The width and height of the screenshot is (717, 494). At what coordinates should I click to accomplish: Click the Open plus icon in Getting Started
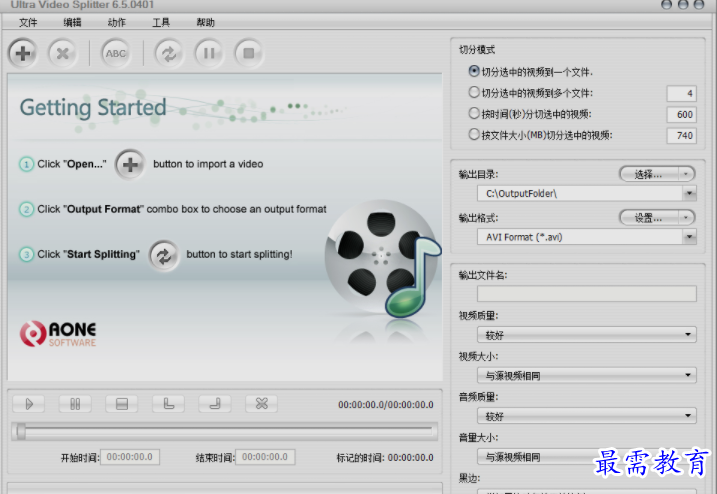coord(130,164)
